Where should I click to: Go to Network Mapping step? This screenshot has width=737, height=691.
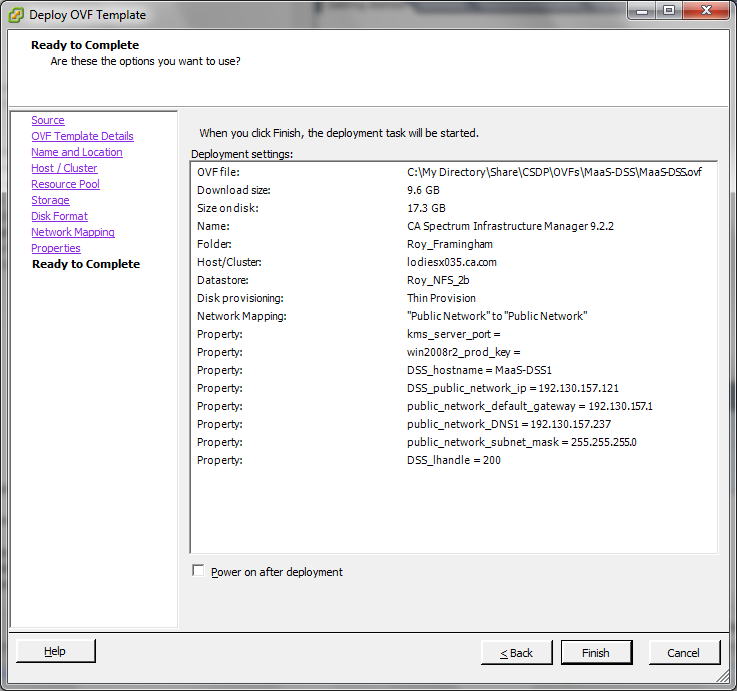point(73,232)
